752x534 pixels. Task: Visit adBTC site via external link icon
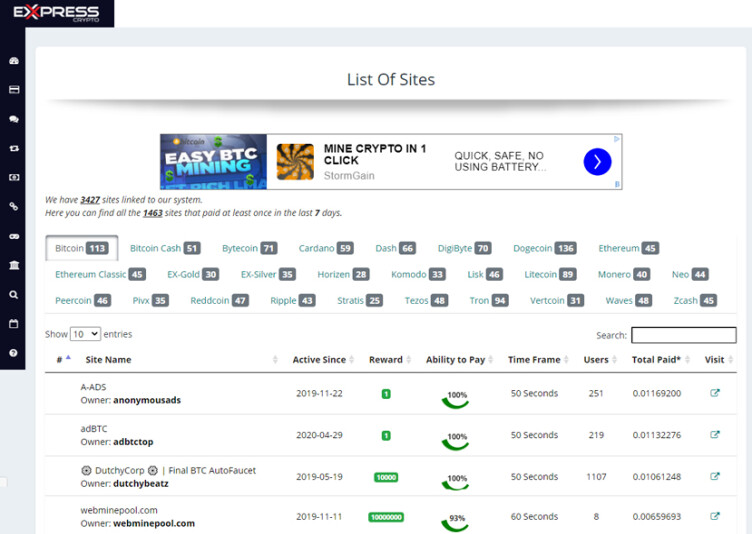point(715,435)
